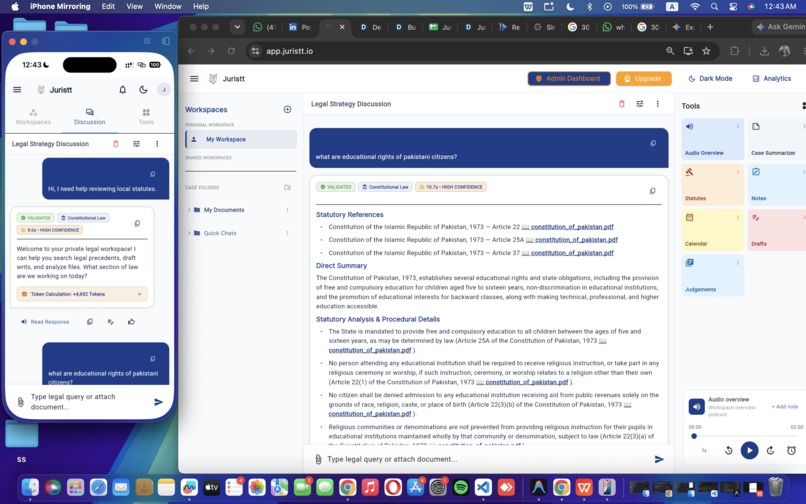Screen dimensions: 806x504
Task: Open filter settings icon in phone app
Action: pyautogui.click(x=136, y=144)
